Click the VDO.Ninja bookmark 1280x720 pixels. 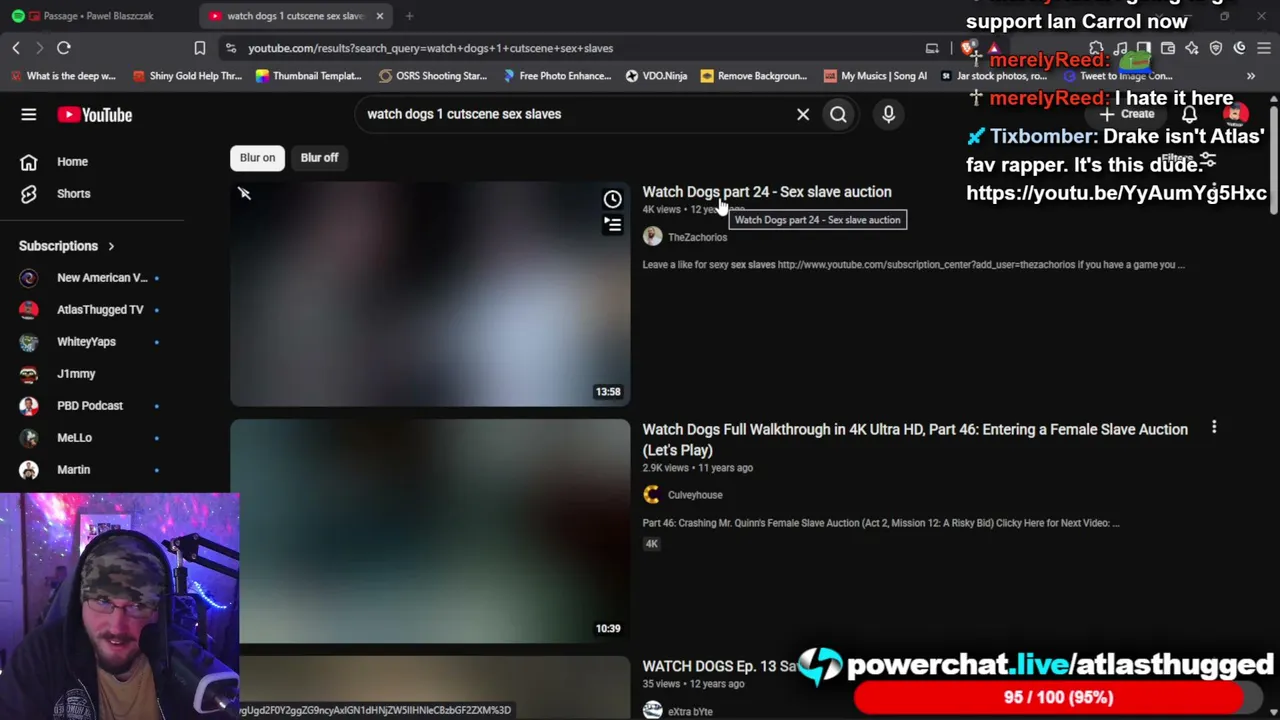coord(656,76)
